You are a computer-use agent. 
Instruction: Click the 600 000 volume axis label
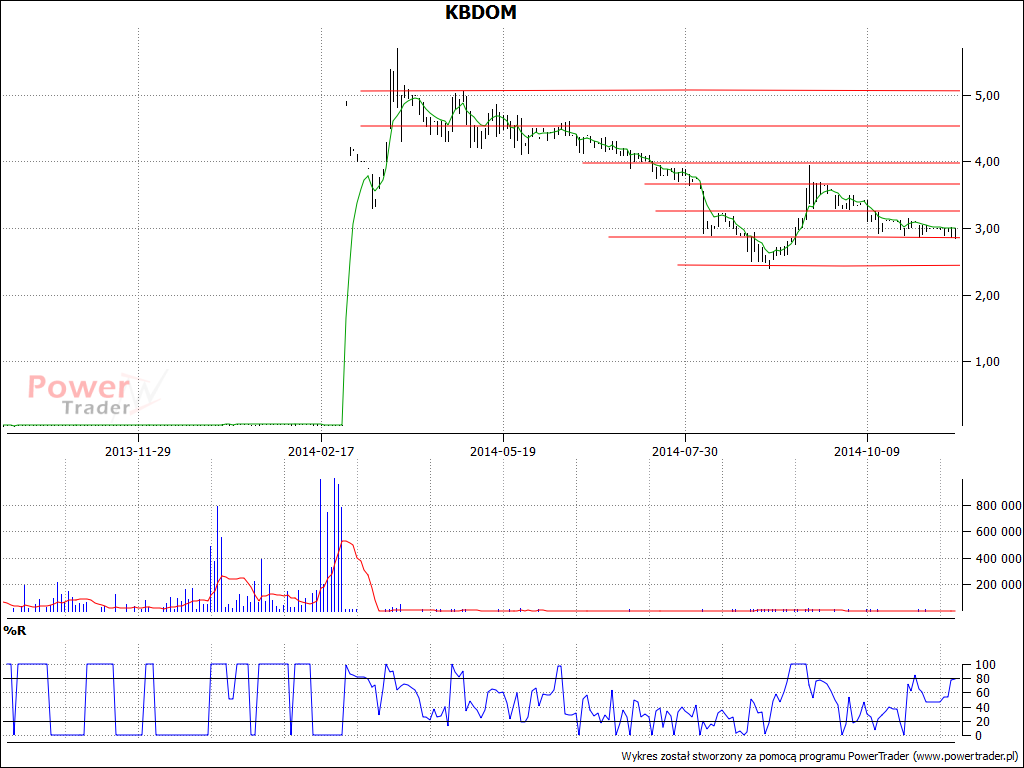(x=999, y=532)
